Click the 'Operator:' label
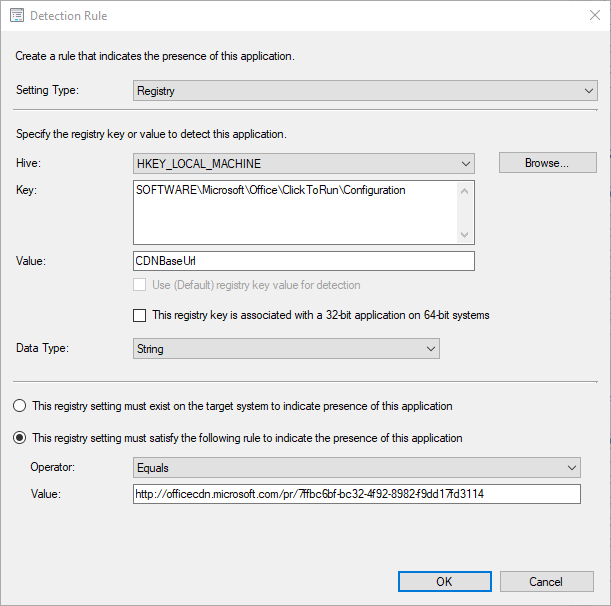Screen dimensions: 611x606 tap(53, 467)
